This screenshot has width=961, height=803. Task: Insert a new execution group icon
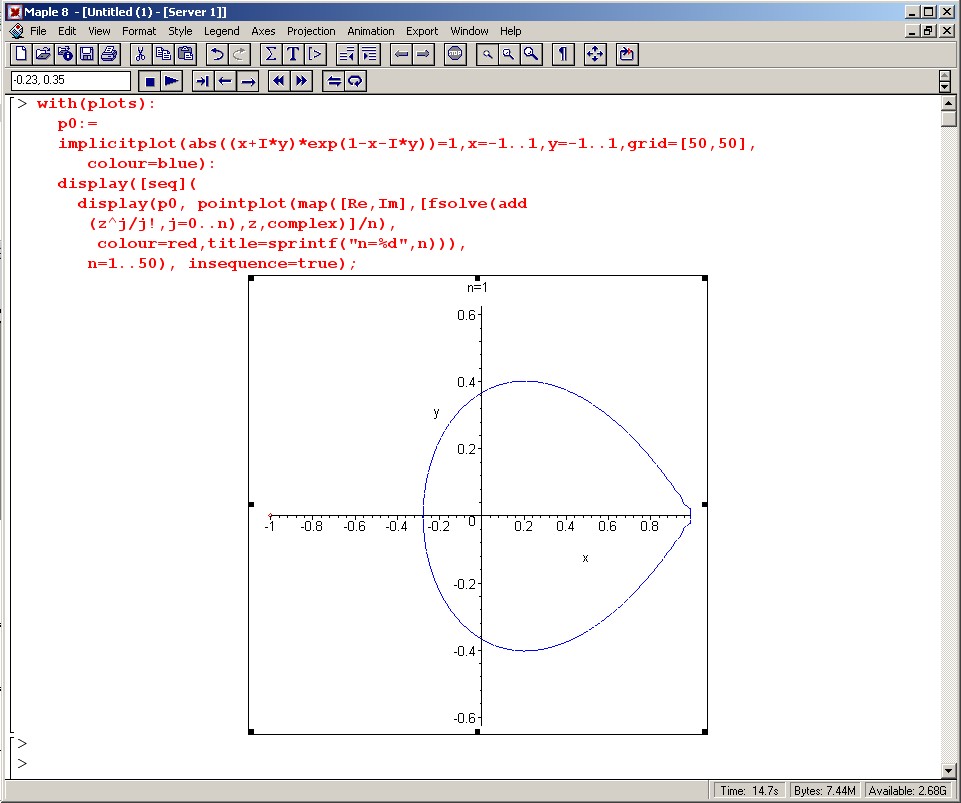point(315,55)
